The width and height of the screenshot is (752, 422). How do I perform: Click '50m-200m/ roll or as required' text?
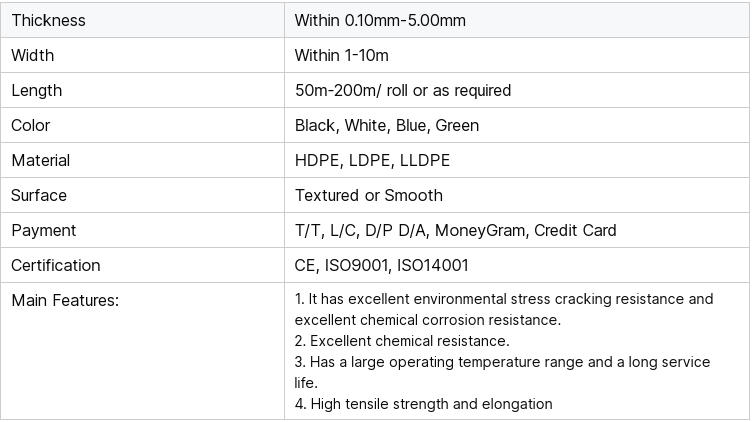(403, 90)
